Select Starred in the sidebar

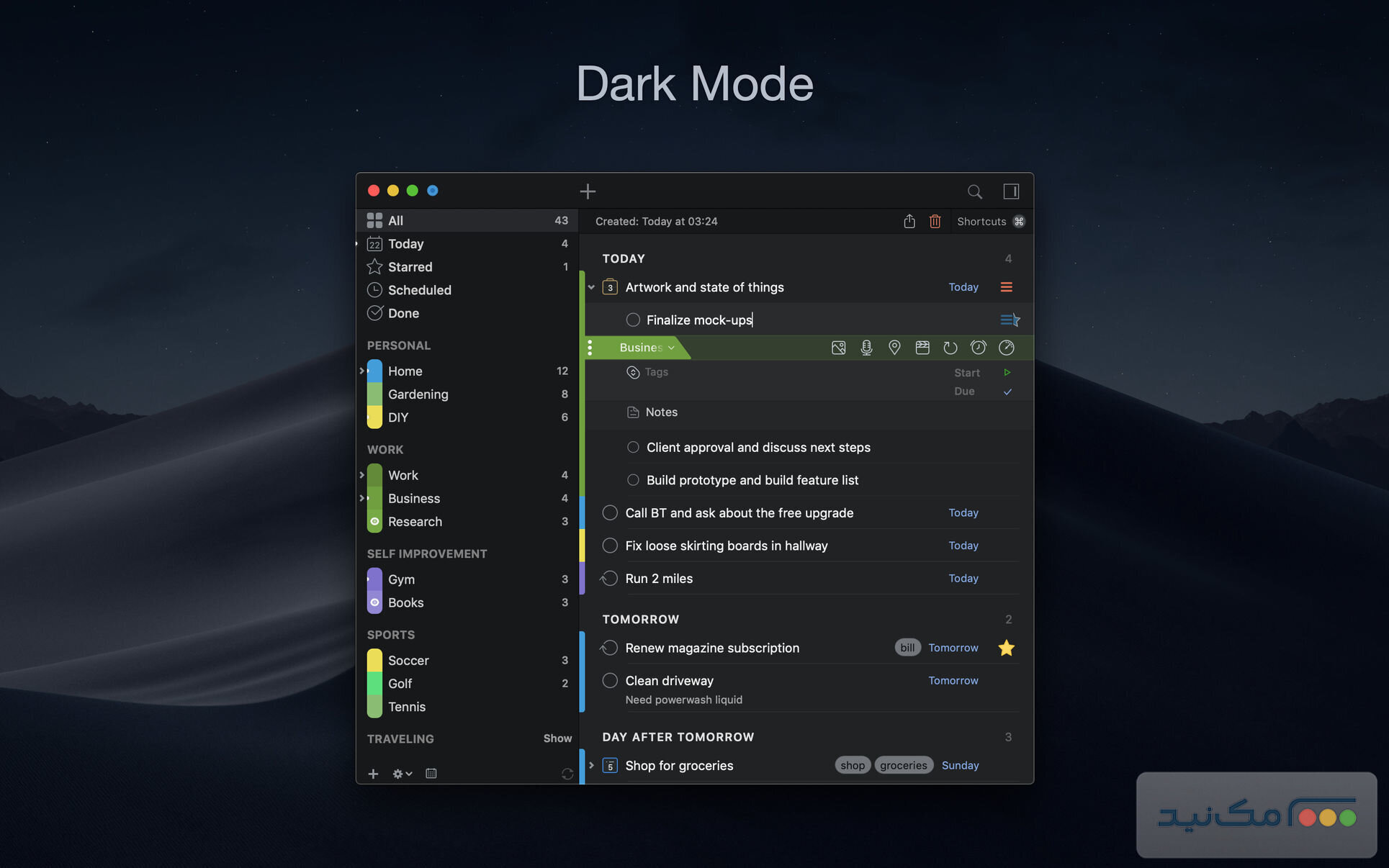(410, 267)
